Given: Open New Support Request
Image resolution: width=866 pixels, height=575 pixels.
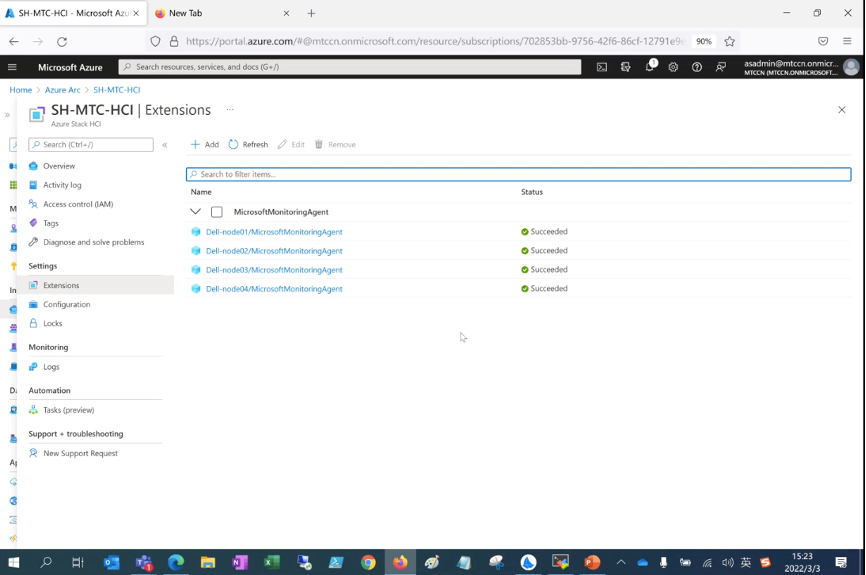Looking at the screenshot, I should (x=80, y=453).
